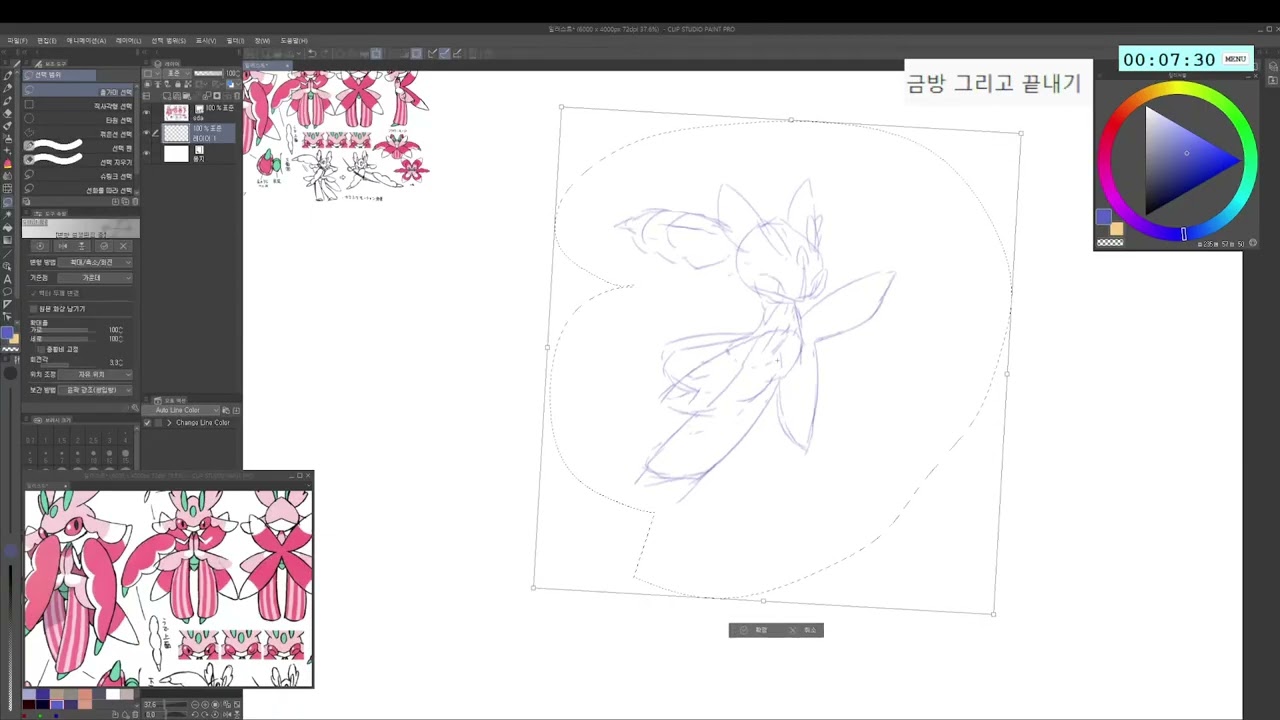Select the sda layer thumbnail

[176, 112]
